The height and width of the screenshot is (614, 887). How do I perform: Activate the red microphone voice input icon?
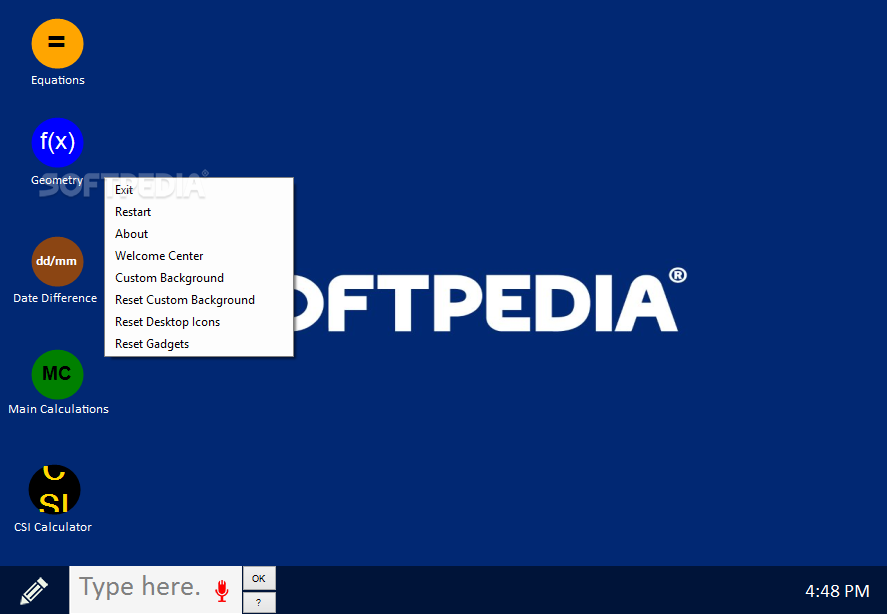pos(222,590)
